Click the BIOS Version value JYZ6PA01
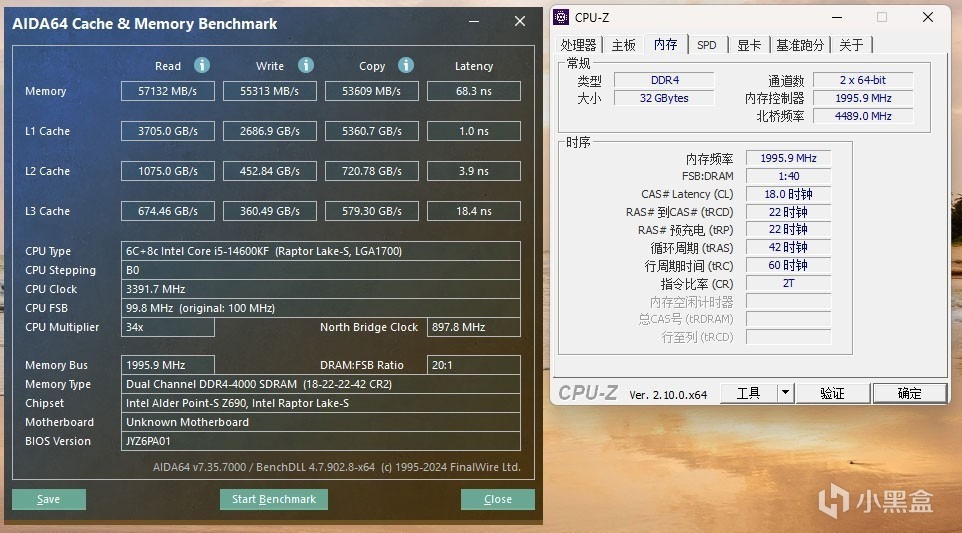Image resolution: width=962 pixels, height=533 pixels. point(321,441)
